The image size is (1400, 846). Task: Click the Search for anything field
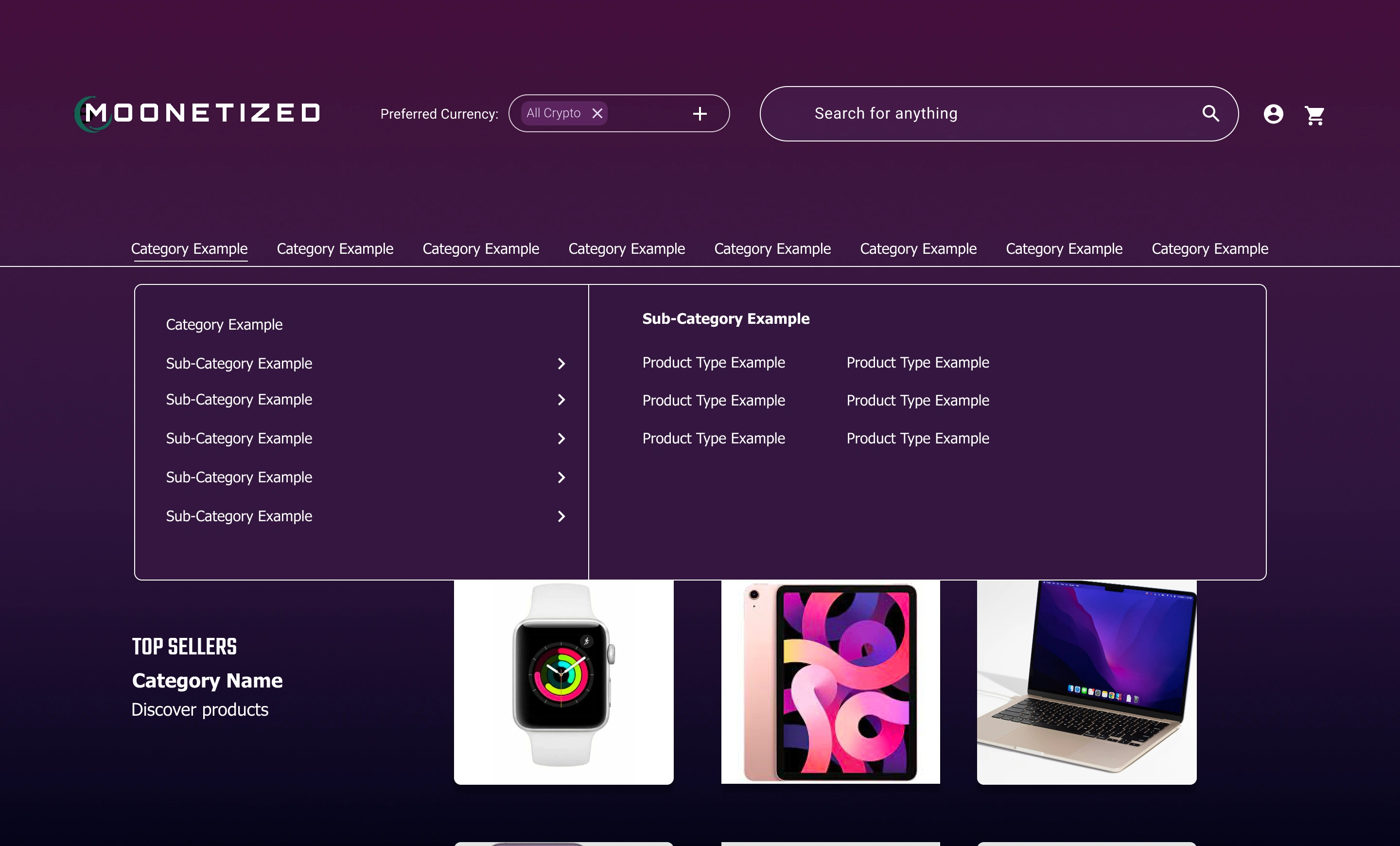[x=999, y=114]
